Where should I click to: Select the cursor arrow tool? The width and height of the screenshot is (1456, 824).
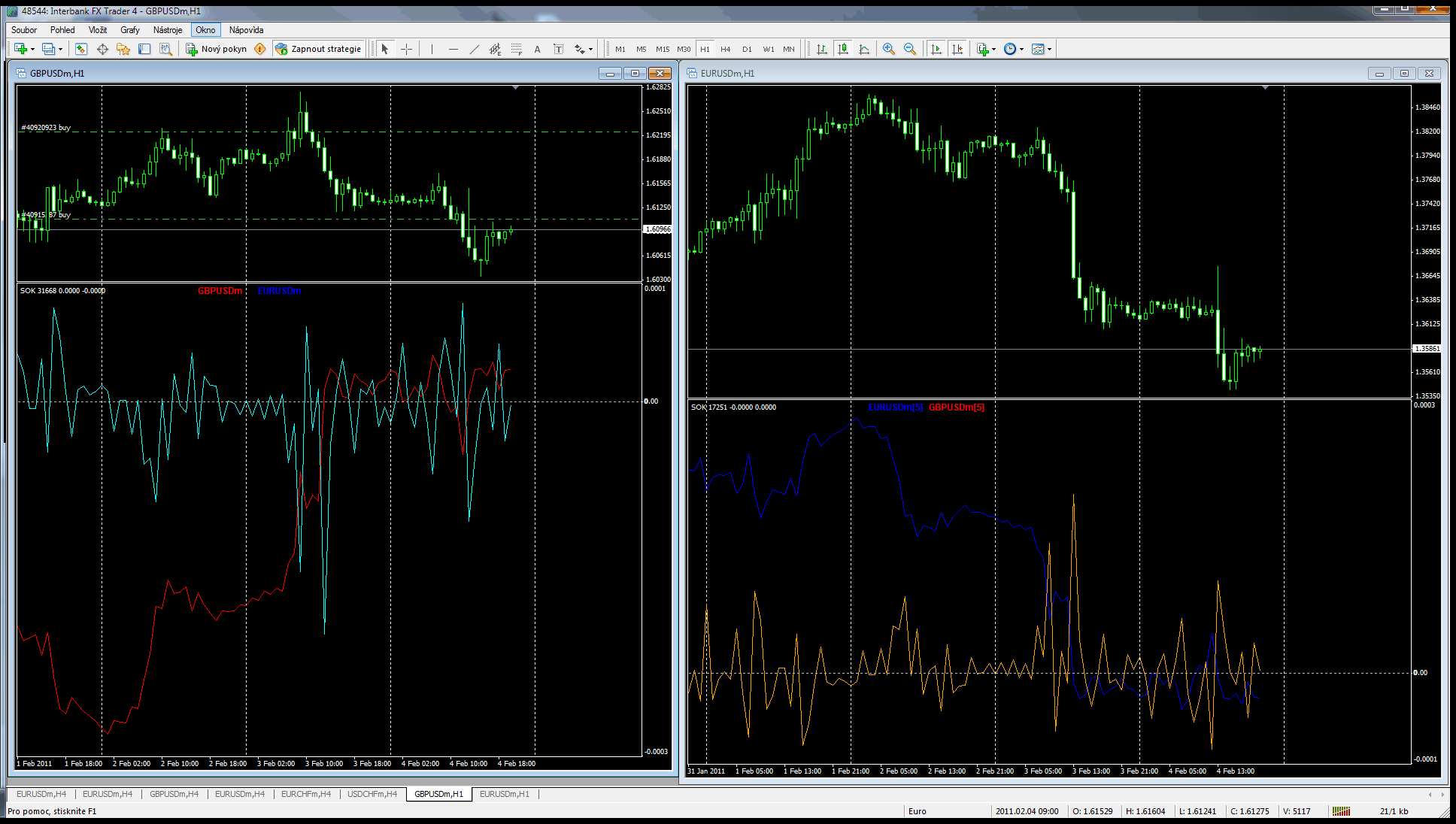(x=385, y=49)
